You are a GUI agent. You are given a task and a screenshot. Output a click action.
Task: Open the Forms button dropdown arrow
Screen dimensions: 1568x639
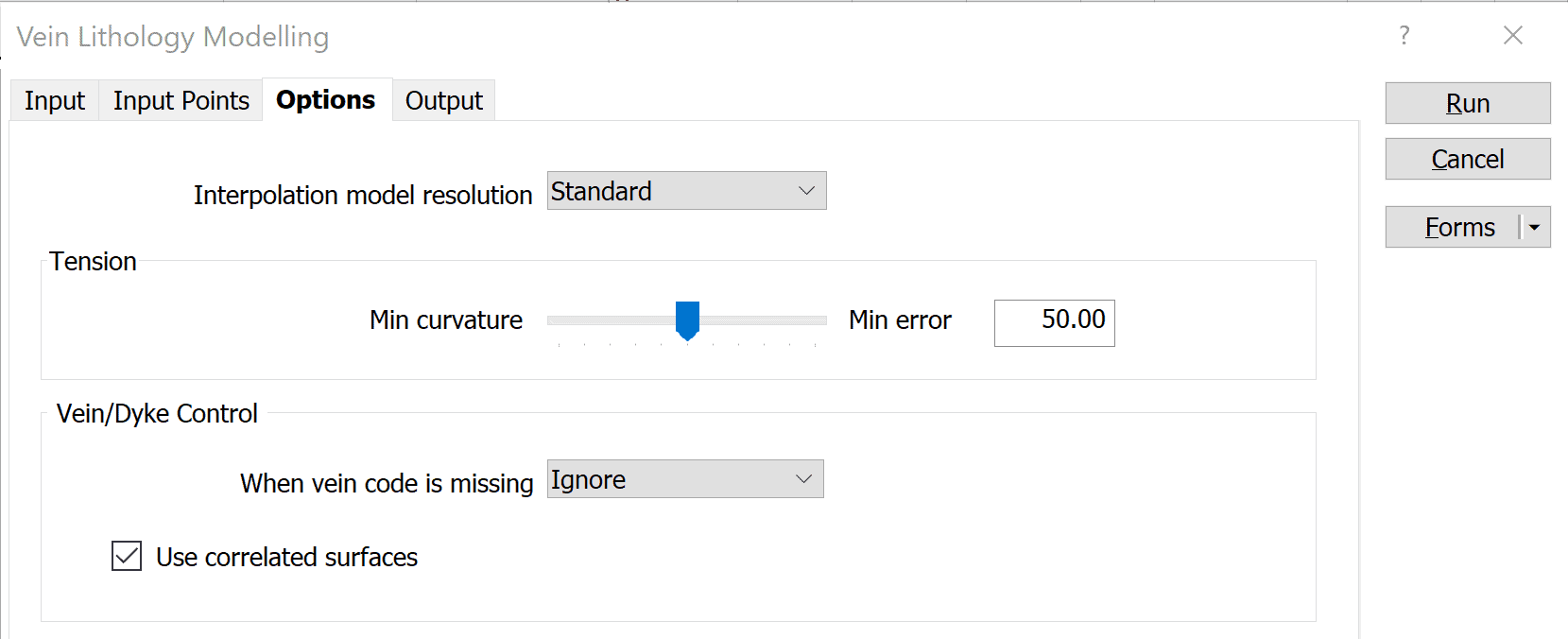point(1535,228)
